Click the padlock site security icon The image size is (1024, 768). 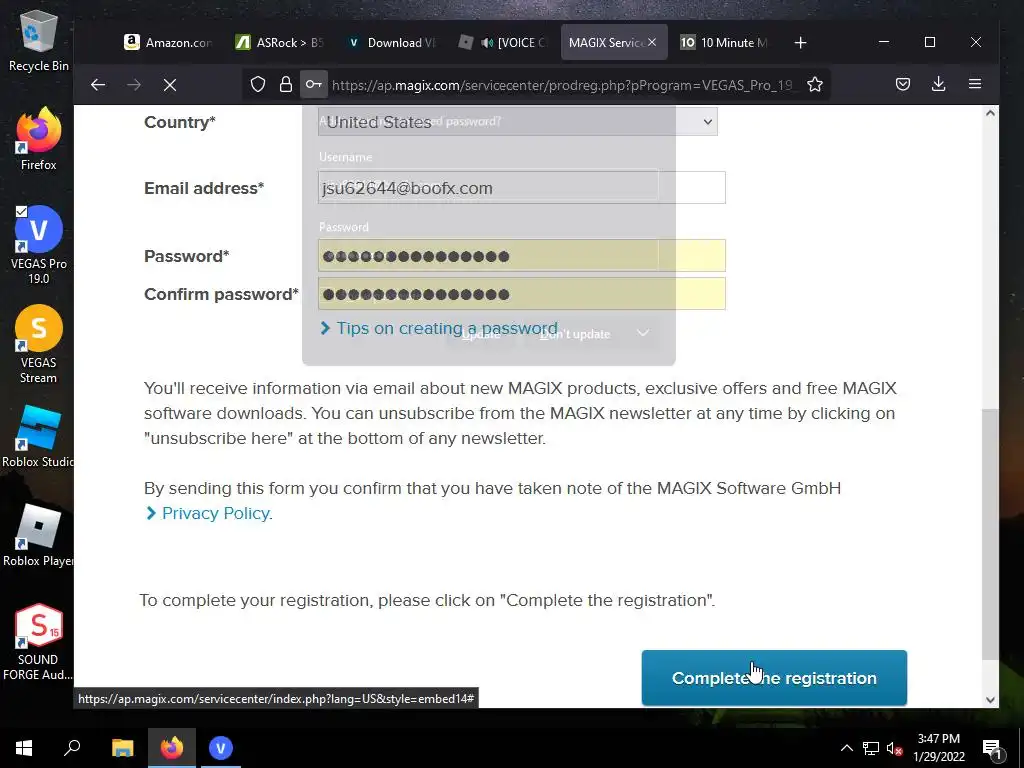(x=285, y=84)
